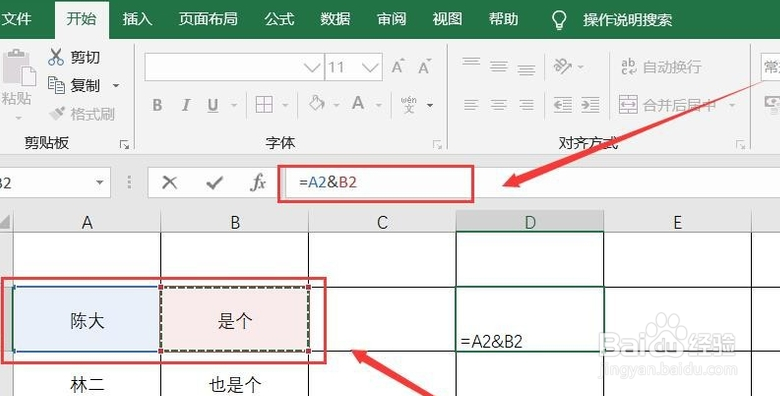
Task: Switch to the Insert (插入) tab
Action: click(x=137, y=19)
